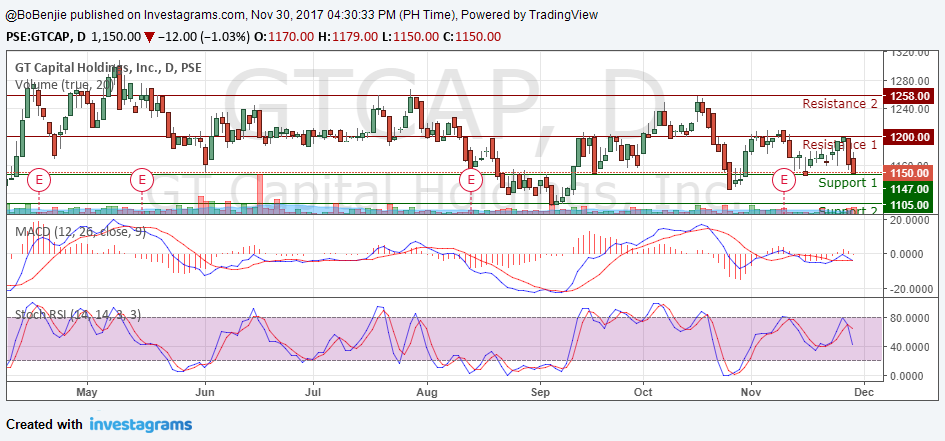945x441 pixels.
Task: Click the −12.00 (−1.03%) price change
Action: click(204, 36)
